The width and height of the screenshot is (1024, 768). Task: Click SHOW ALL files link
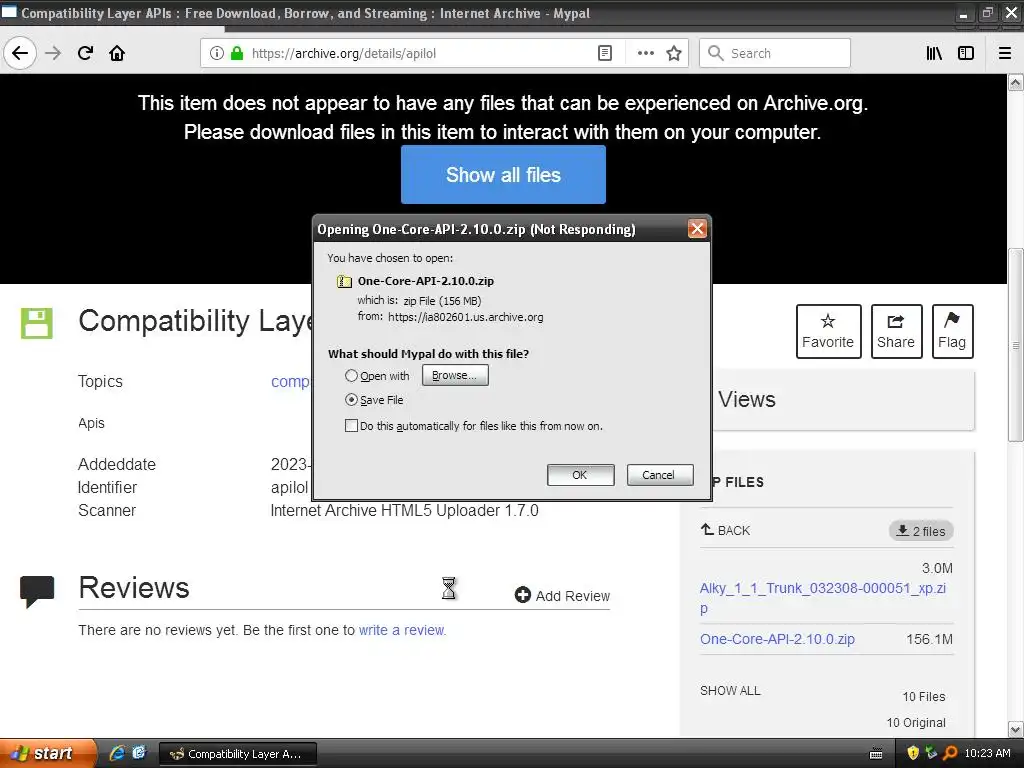[x=730, y=690]
